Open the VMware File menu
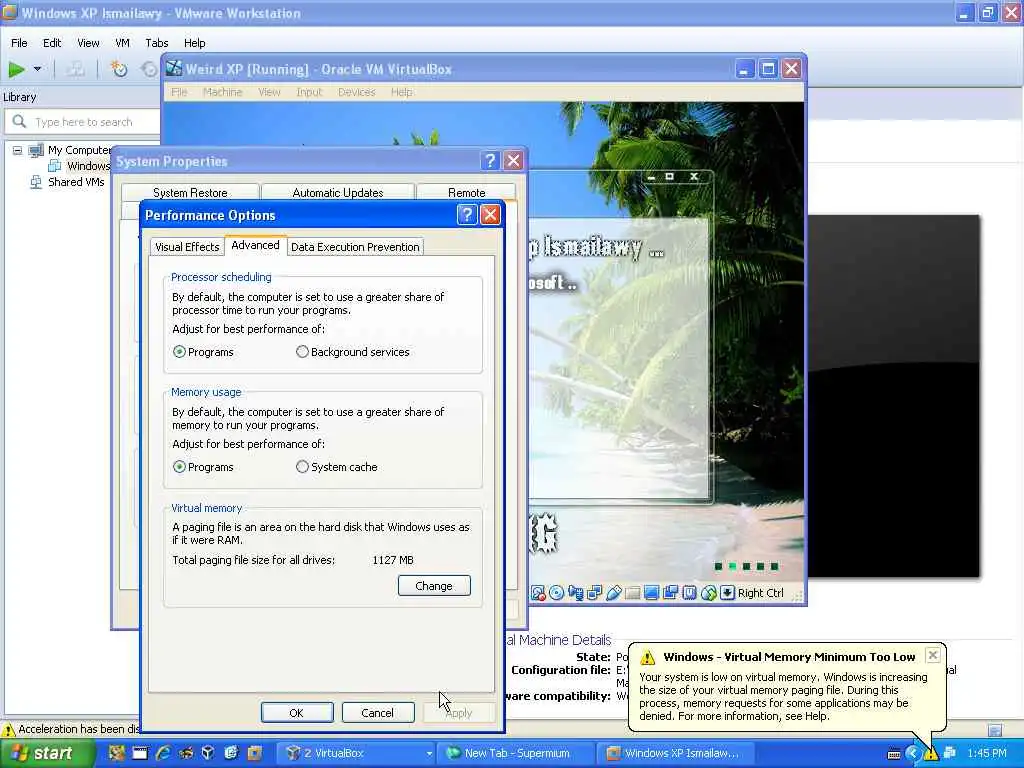This screenshot has height=768, width=1024. 19,43
